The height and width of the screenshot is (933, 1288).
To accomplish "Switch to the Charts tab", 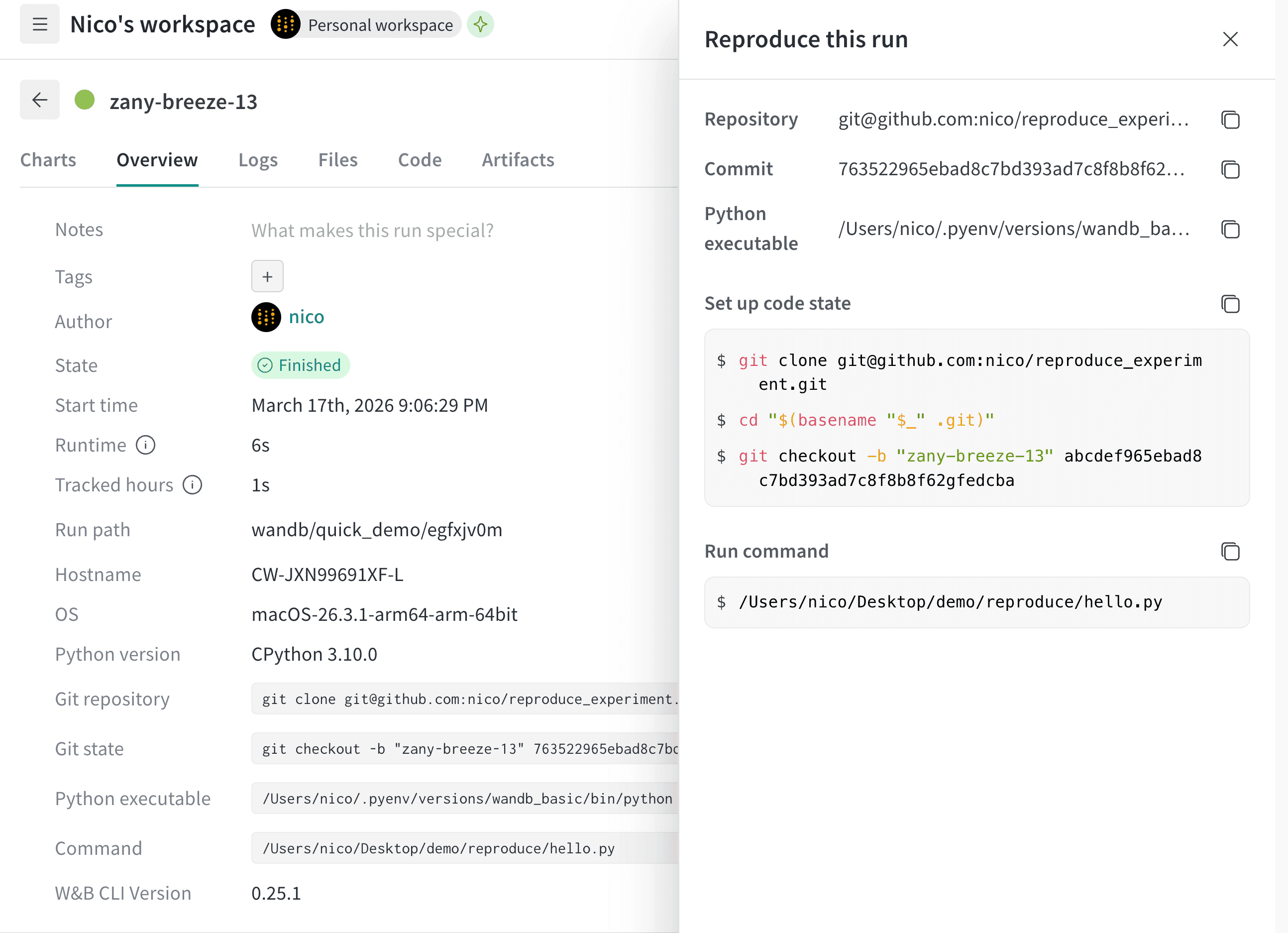I will pyautogui.click(x=48, y=160).
